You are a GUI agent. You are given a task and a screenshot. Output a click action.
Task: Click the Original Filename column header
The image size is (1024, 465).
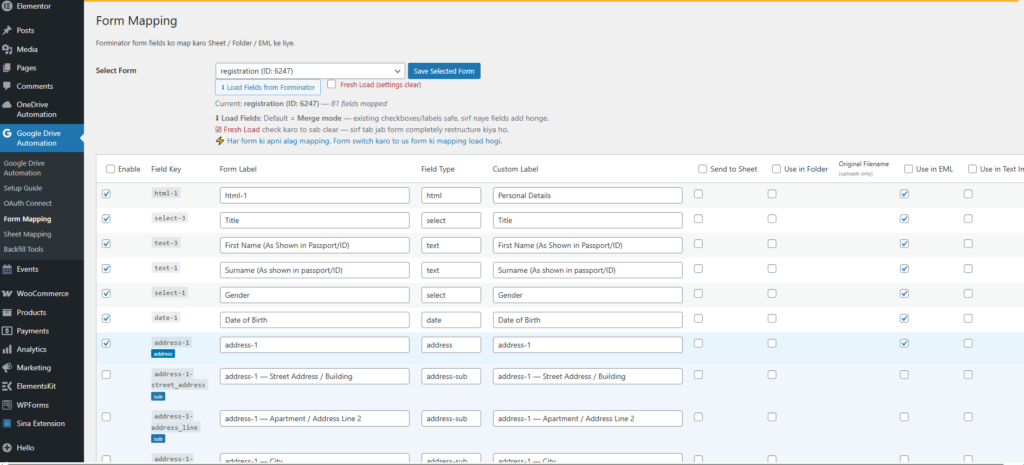click(x=863, y=164)
